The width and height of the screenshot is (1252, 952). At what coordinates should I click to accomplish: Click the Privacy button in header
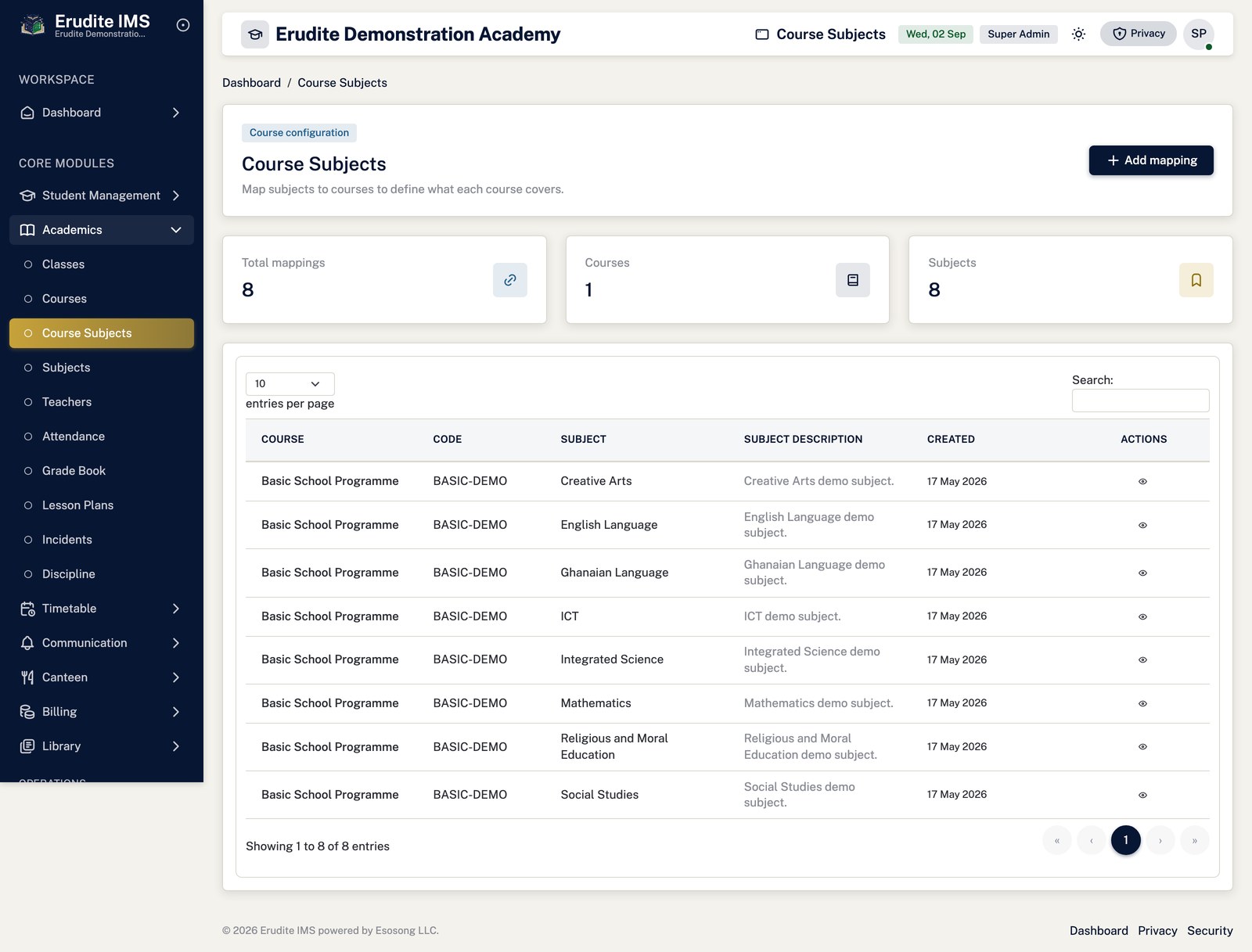click(1139, 34)
